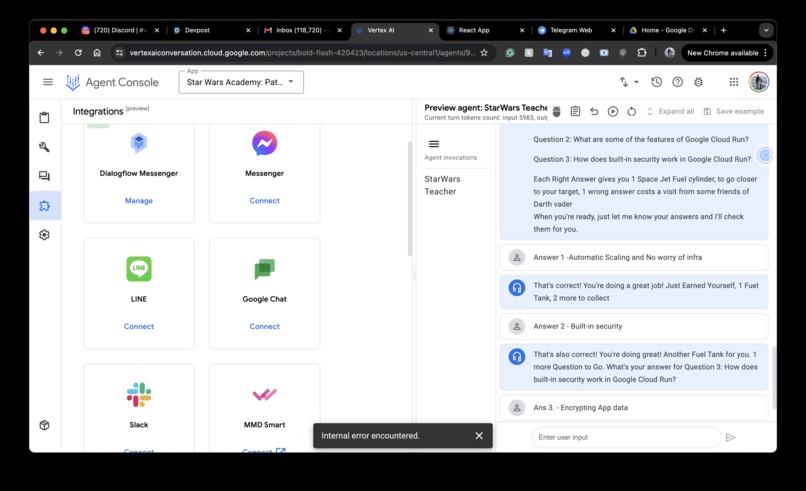Bookmark this page with the star icon

point(484,52)
